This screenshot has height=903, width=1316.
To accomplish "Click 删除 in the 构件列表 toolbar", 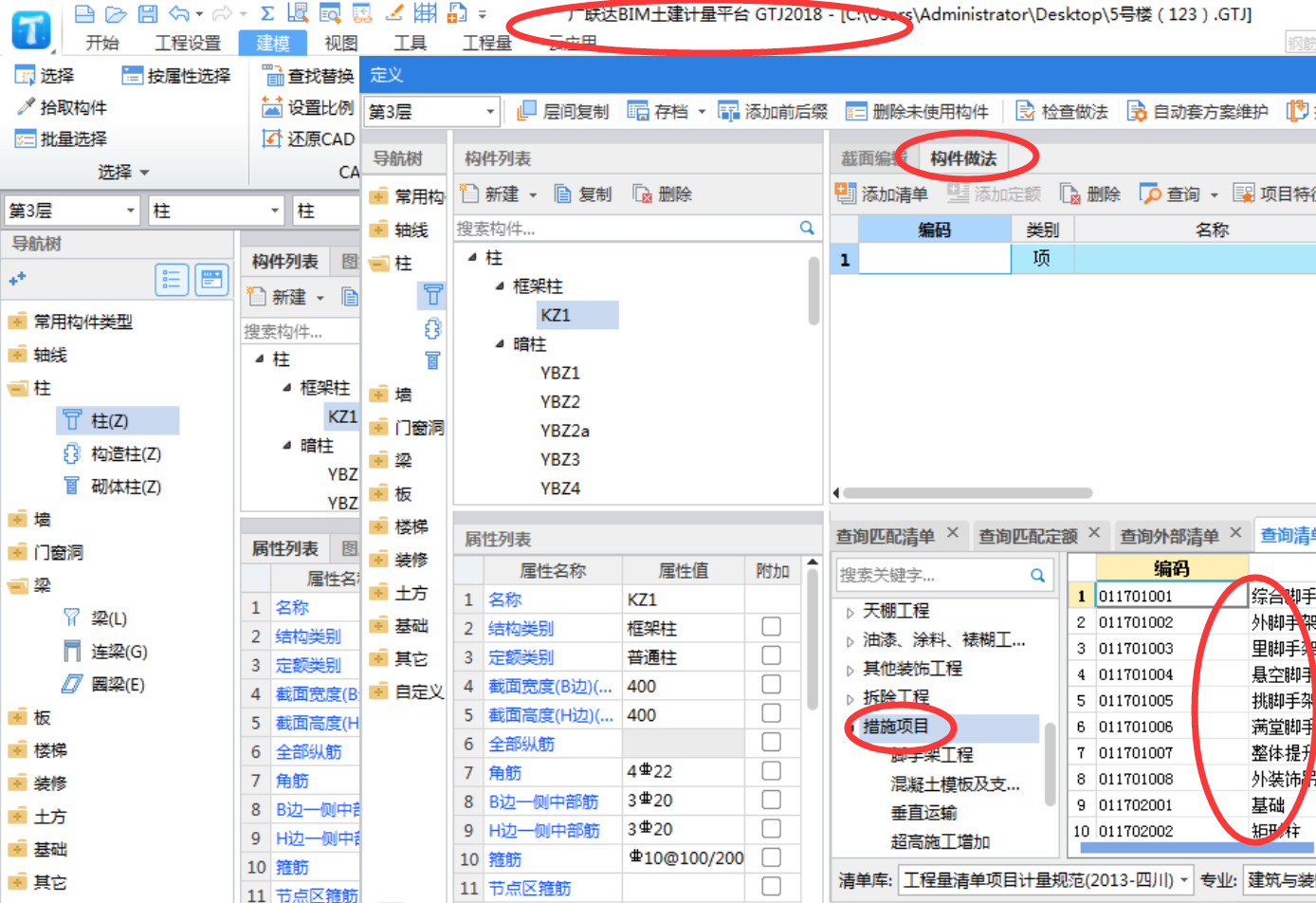I will (663, 193).
